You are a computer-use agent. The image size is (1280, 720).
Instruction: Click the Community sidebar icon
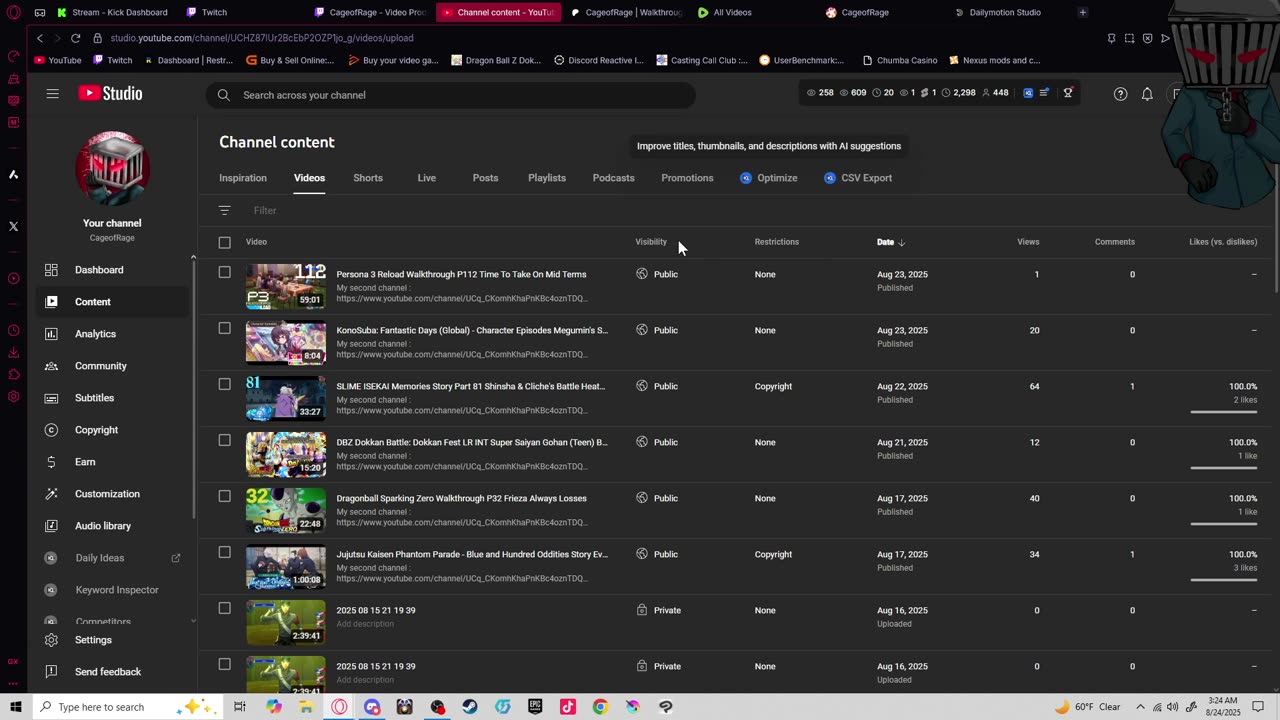pos(51,366)
